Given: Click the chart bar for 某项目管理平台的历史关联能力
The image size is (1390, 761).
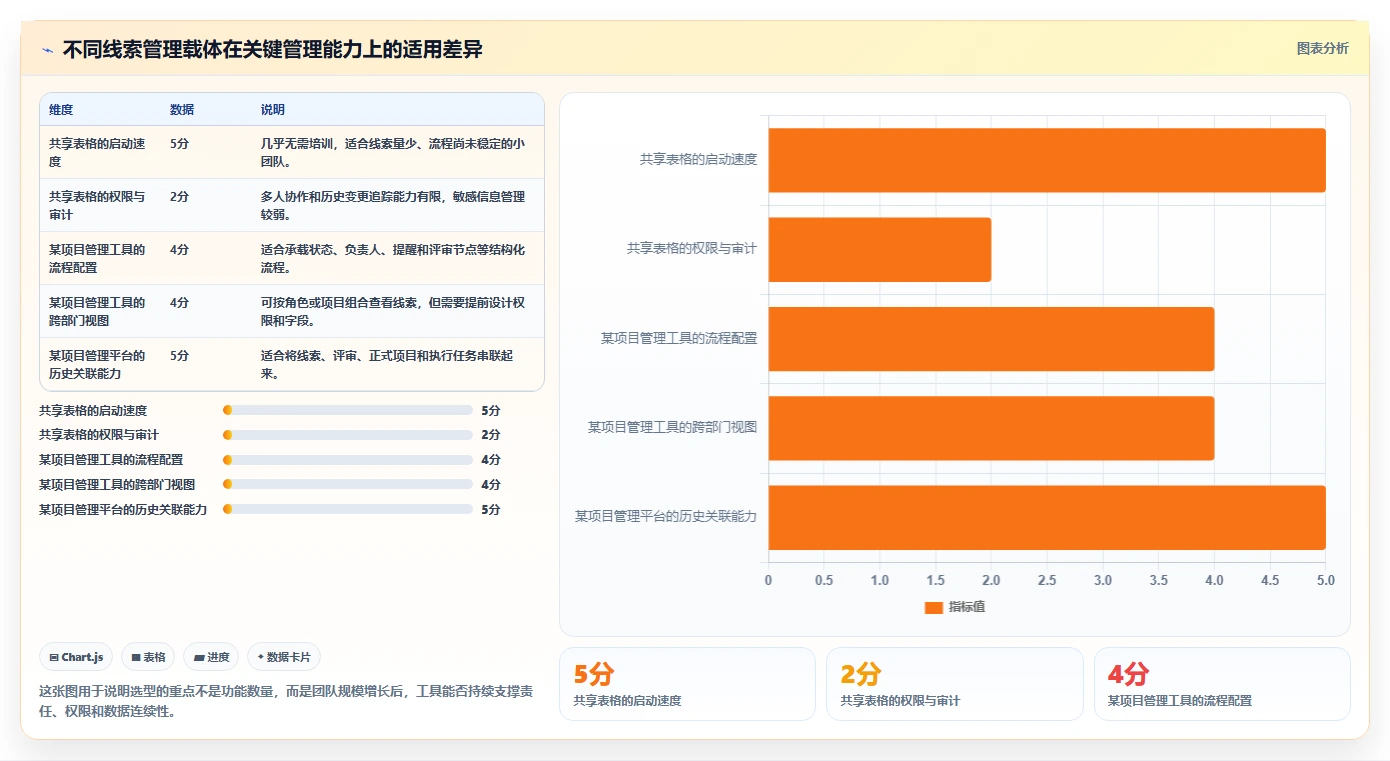Looking at the screenshot, I should tap(1047, 517).
